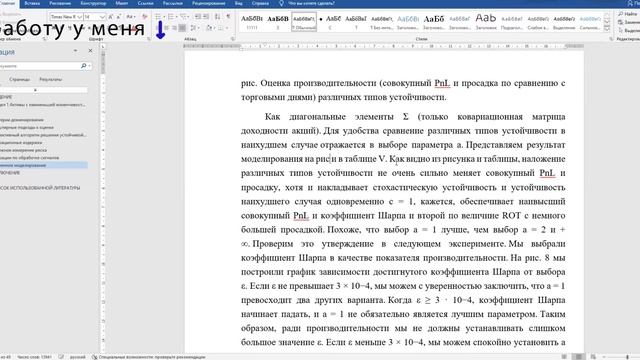Open the Рисование ribbon tab

pyautogui.click(x=60, y=3)
